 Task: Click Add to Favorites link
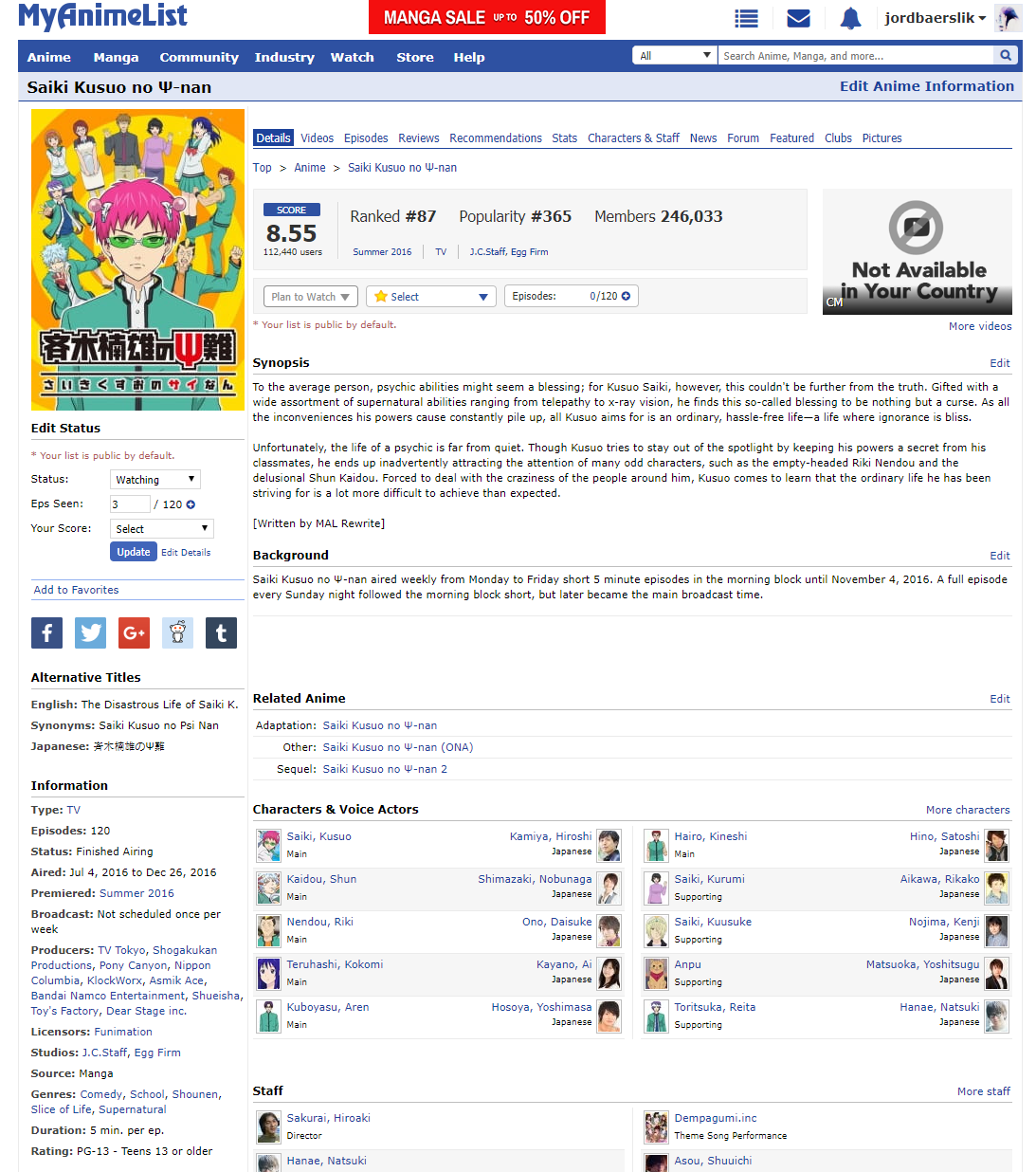tap(76, 590)
